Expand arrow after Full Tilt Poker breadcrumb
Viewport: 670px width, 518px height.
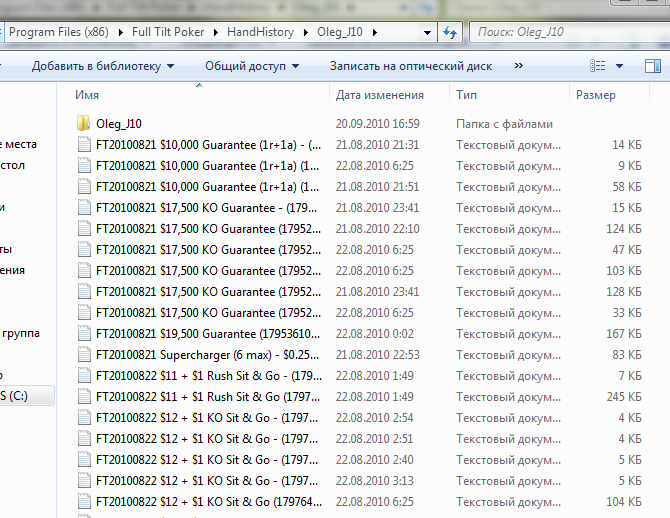[216, 32]
